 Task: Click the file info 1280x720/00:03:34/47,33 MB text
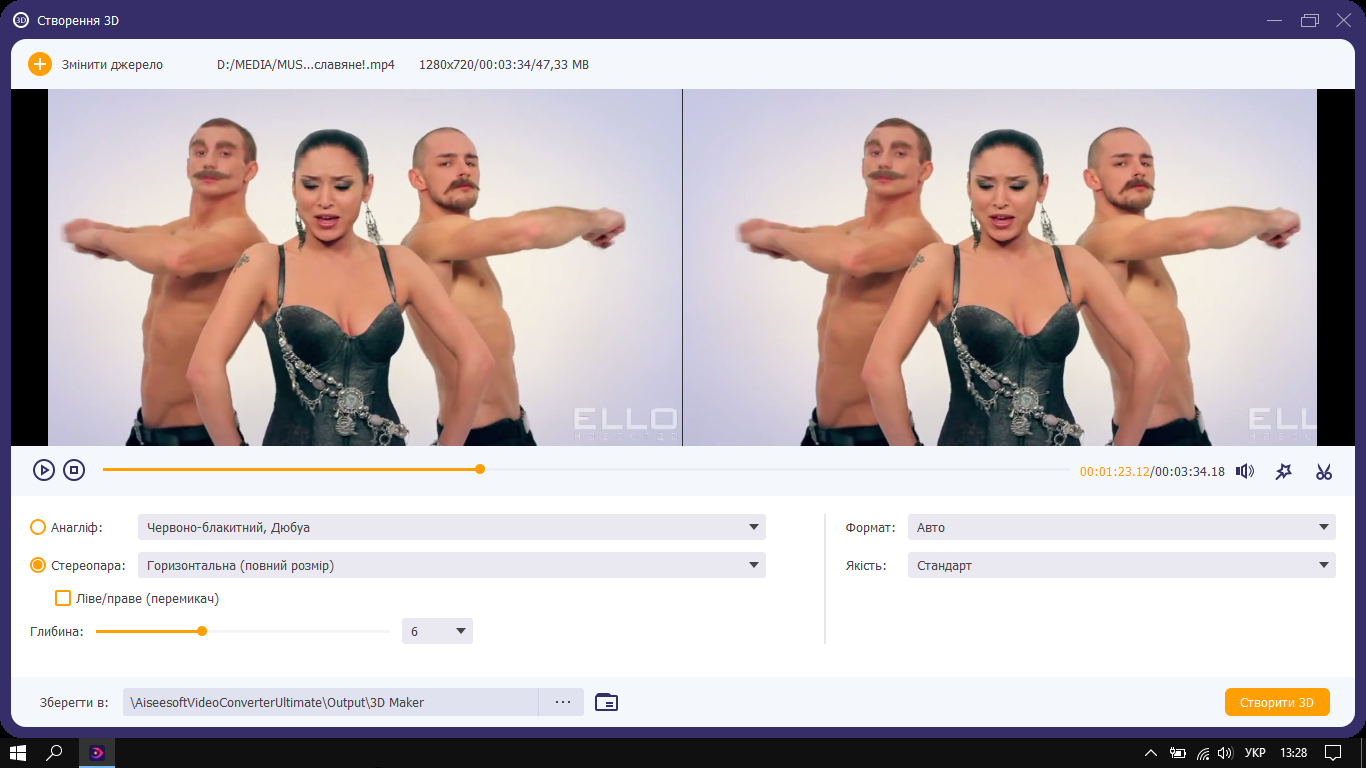click(x=504, y=65)
